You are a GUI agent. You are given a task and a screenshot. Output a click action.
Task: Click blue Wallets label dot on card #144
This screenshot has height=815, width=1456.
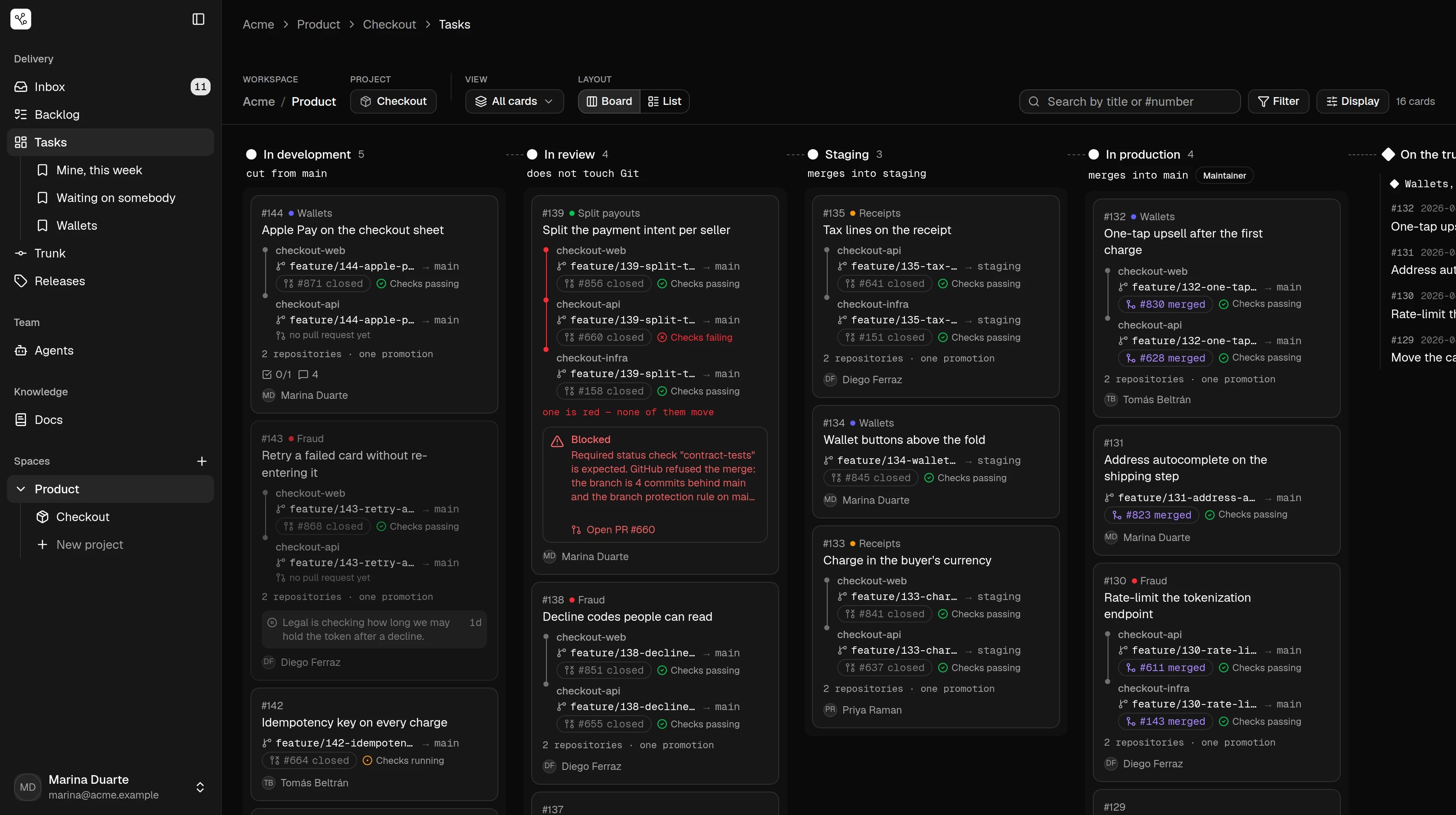point(291,213)
